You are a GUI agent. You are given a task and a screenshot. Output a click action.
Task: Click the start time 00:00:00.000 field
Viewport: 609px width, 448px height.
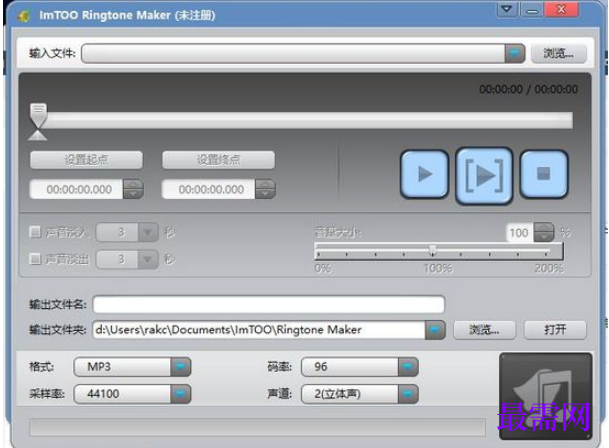point(77,189)
